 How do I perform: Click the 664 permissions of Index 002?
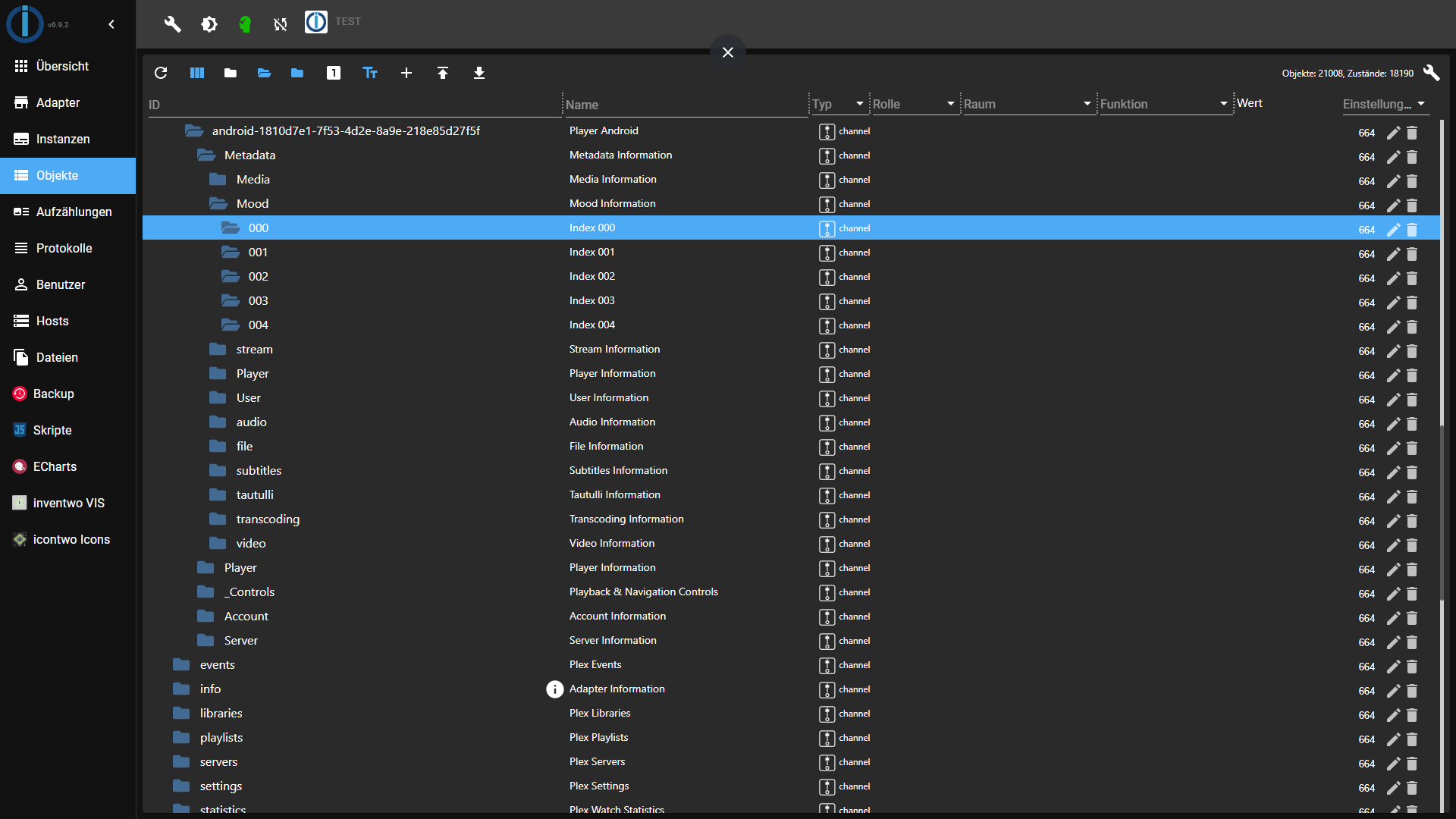click(1367, 278)
